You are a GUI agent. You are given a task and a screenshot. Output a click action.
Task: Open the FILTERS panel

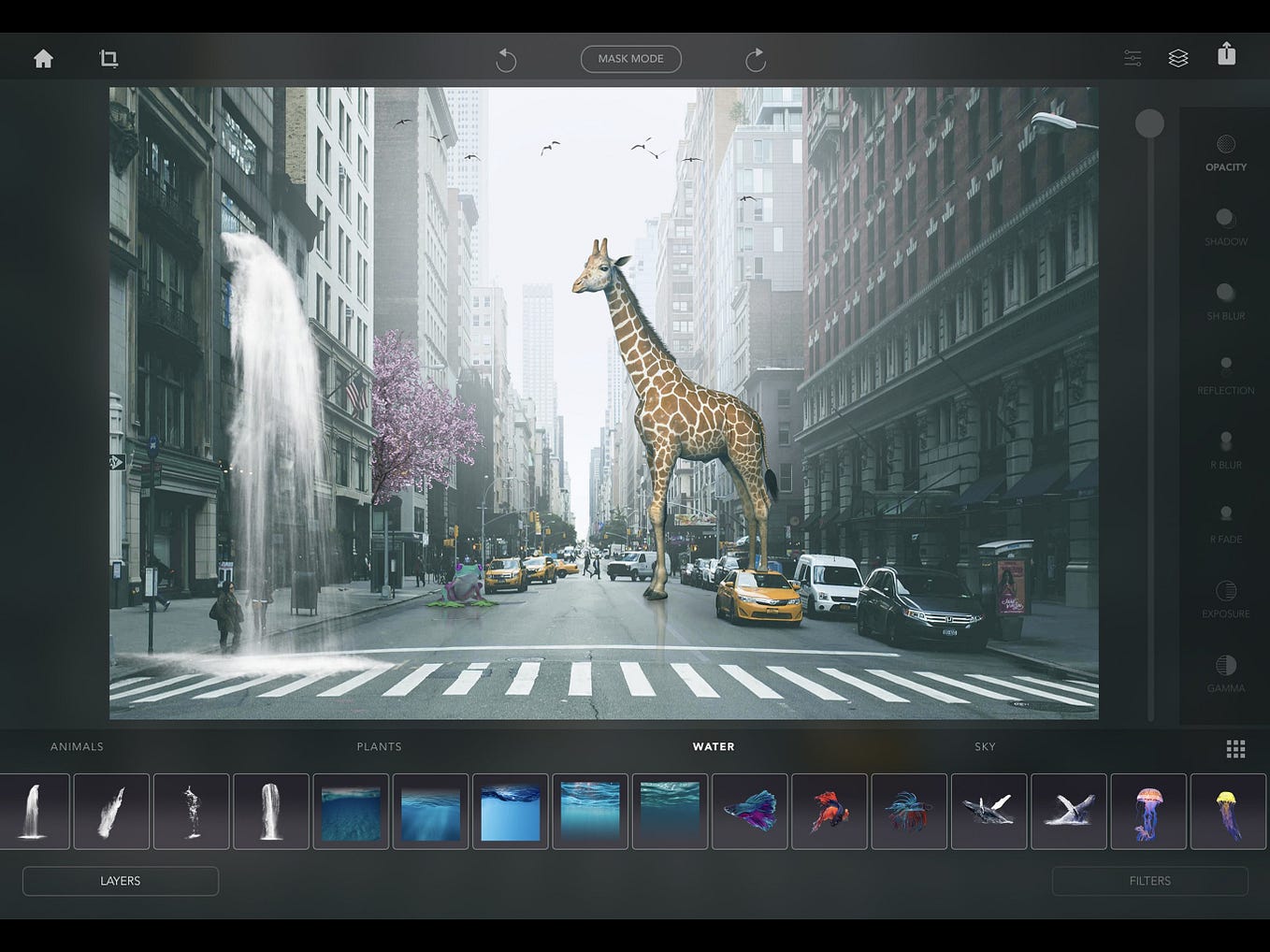point(1149,880)
